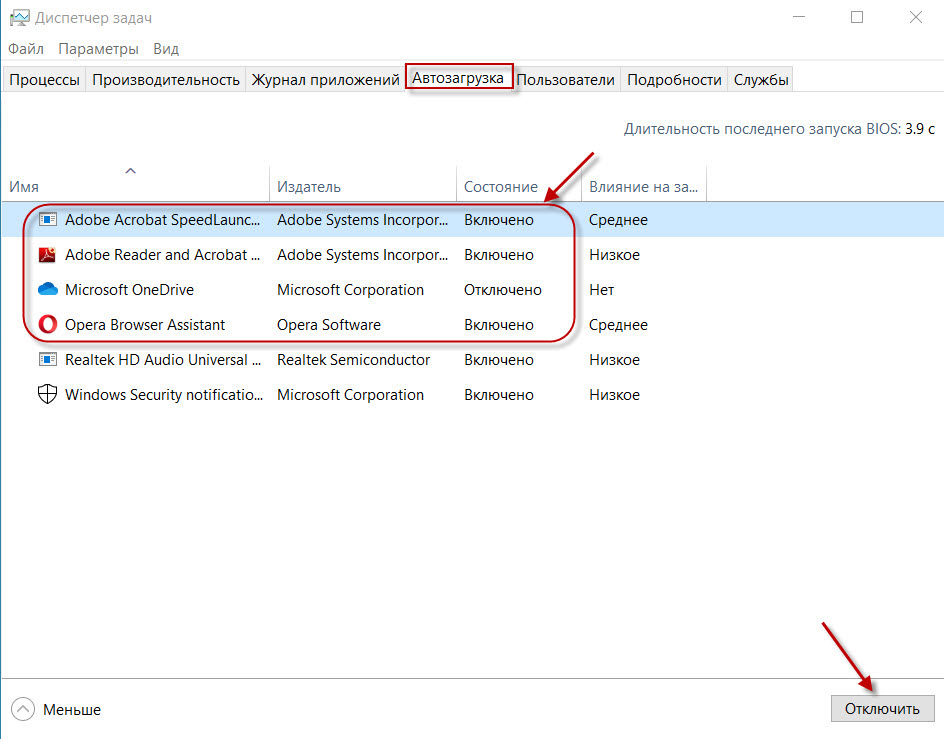Click the Включено status of Windows Security

pos(498,394)
